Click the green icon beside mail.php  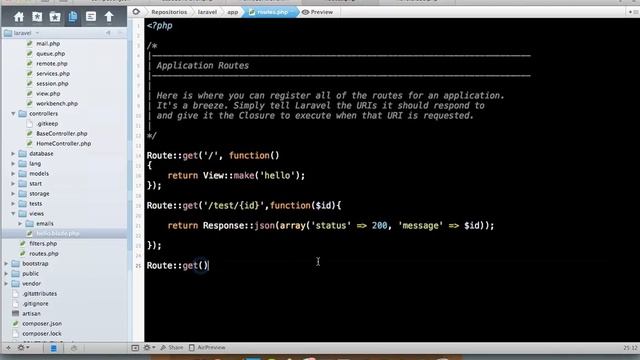[29, 43]
